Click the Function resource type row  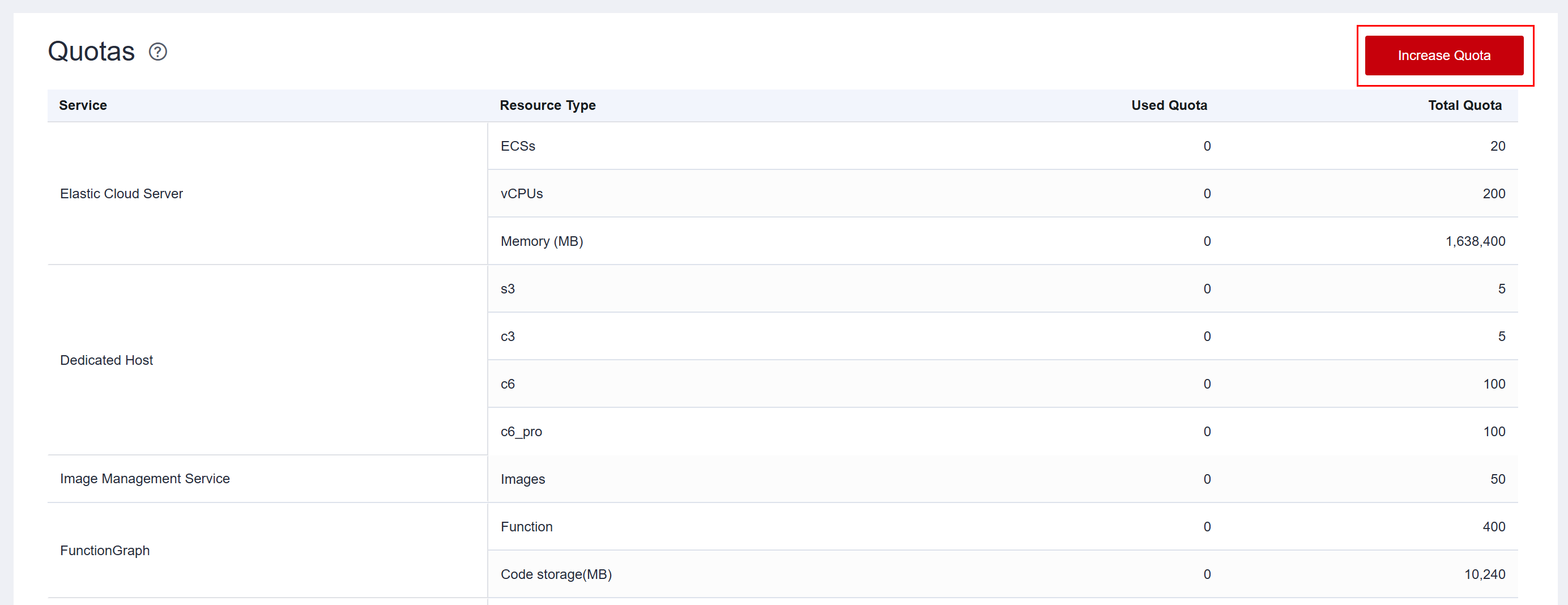tap(526, 526)
